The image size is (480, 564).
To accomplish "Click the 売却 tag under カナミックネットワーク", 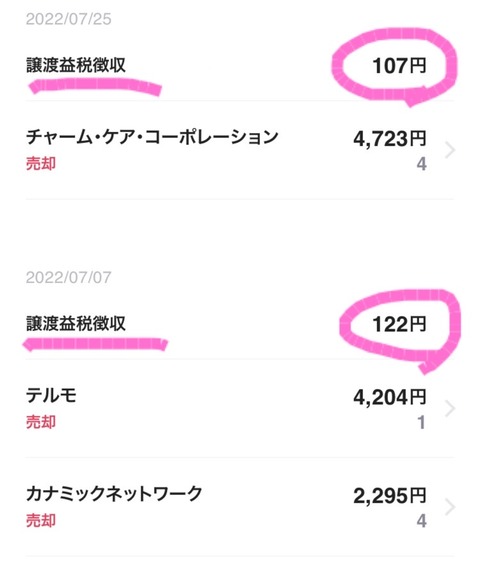I will point(41,520).
